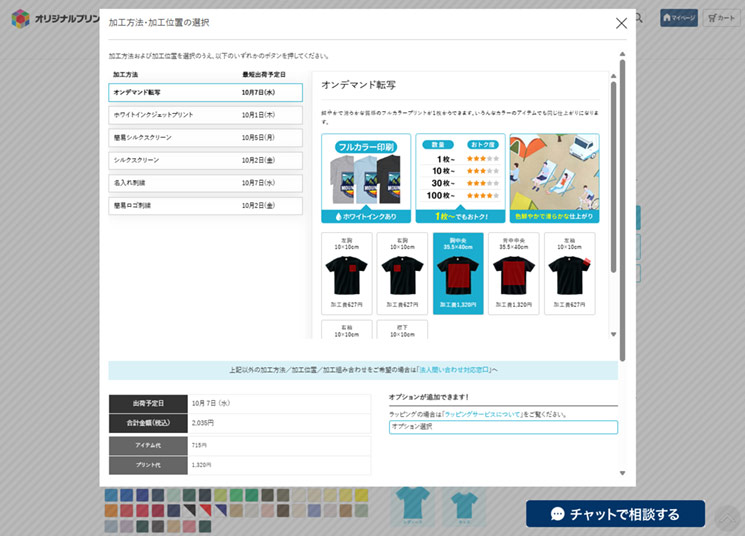This screenshot has width=745, height=536.
Task: Click the scroll-to-top chevron icon
Action: [x=726, y=517]
